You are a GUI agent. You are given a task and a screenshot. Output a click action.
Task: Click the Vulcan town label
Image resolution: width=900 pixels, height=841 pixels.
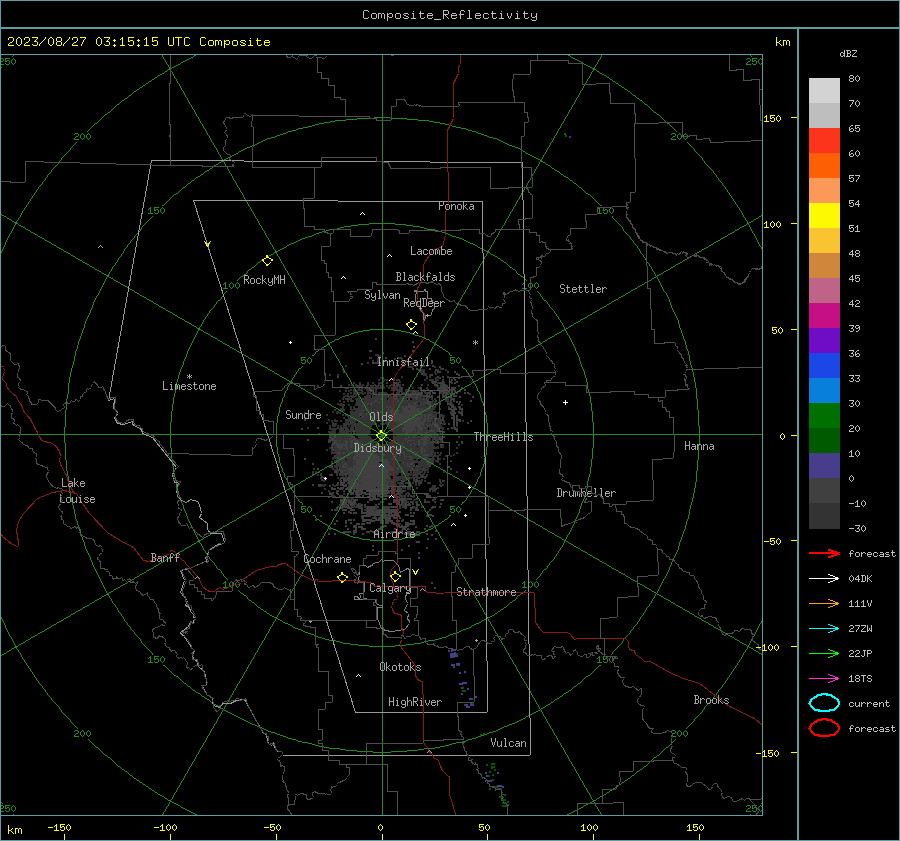[x=508, y=743]
